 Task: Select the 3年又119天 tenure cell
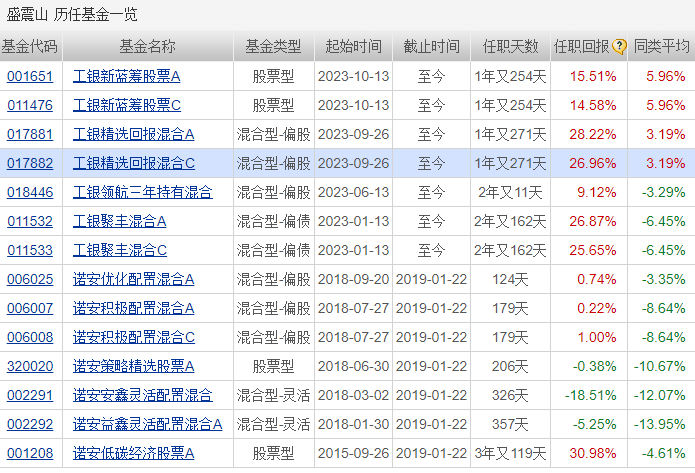[x=510, y=453]
